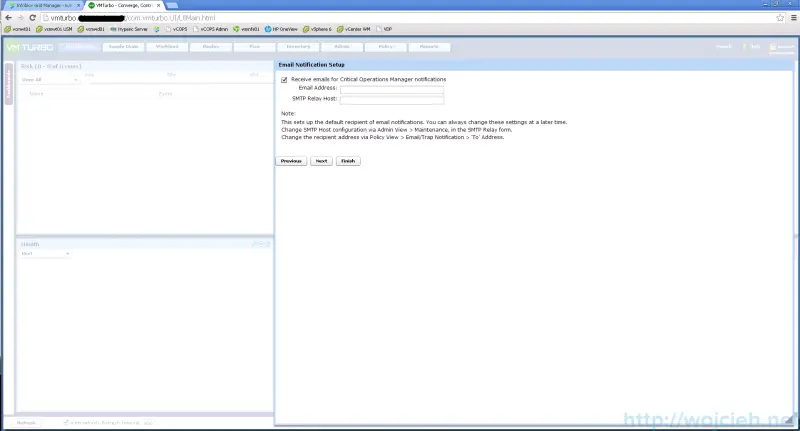Click the Note: label text
The width and height of the screenshot is (800, 431).
pos(288,114)
